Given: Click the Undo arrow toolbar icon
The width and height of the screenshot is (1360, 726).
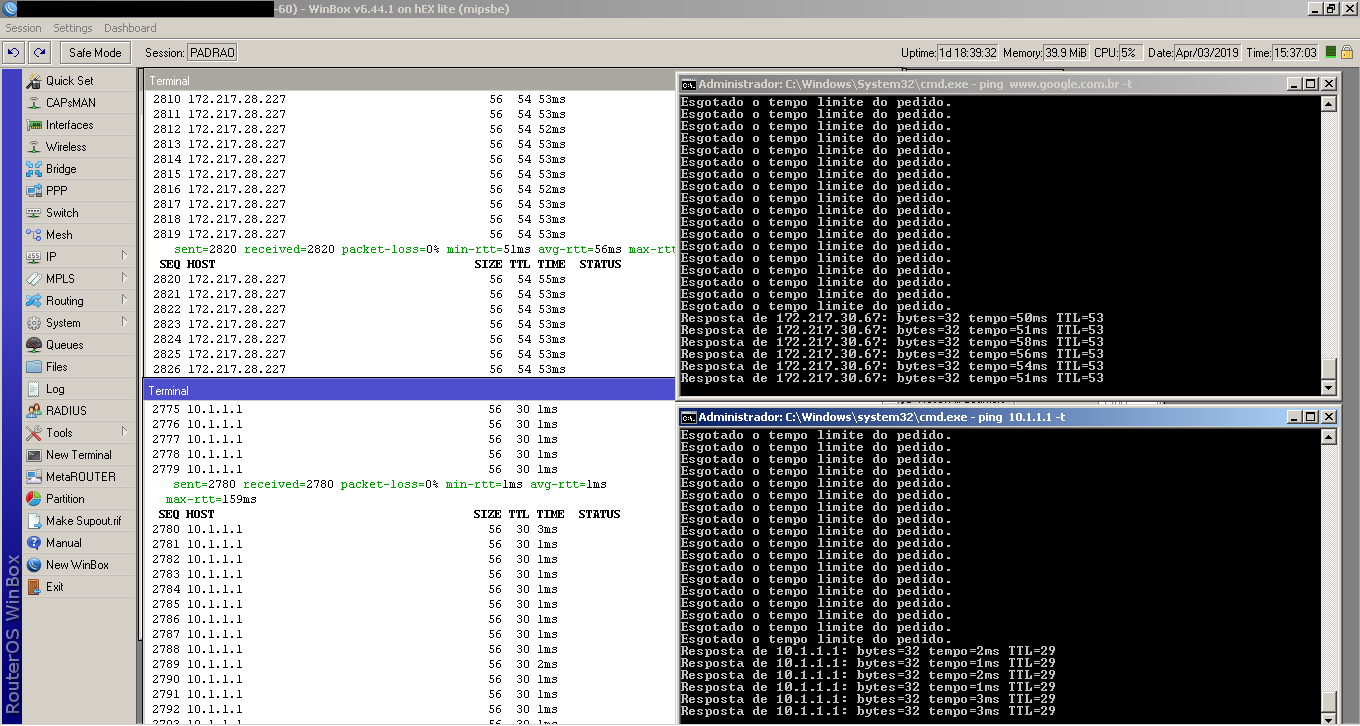Looking at the screenshot, I should 13,52.
